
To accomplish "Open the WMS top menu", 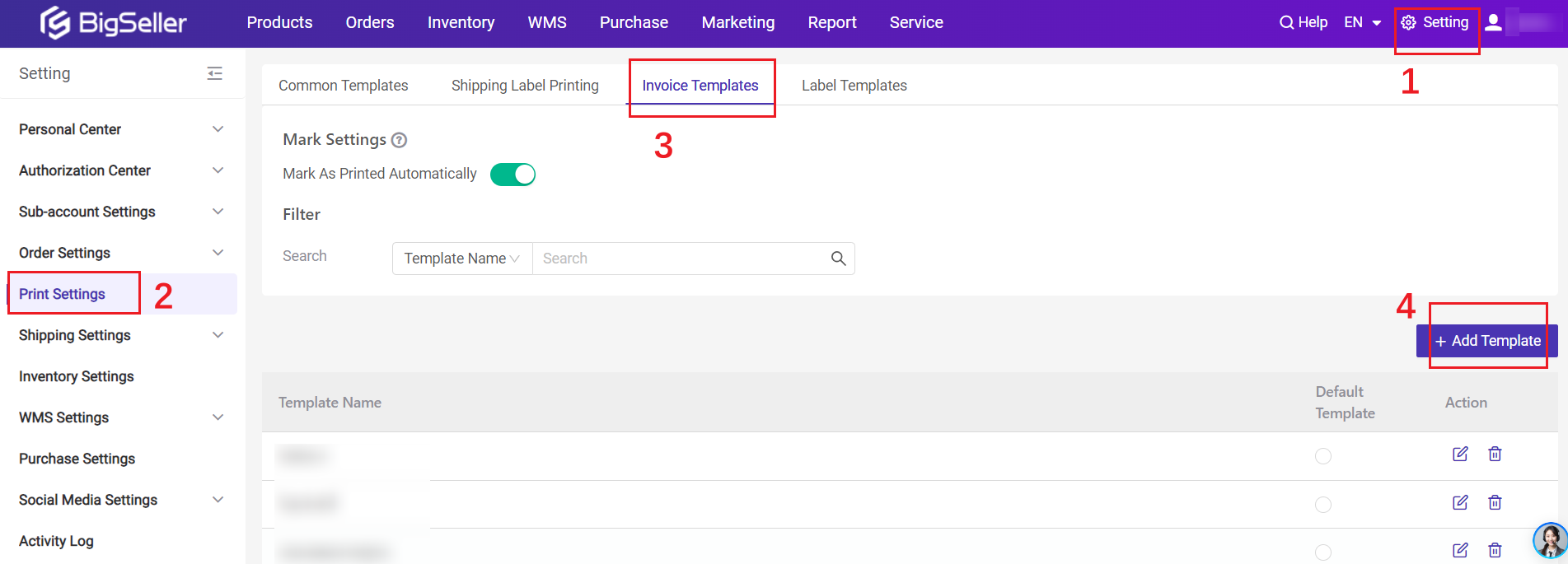I will (547, 23).
